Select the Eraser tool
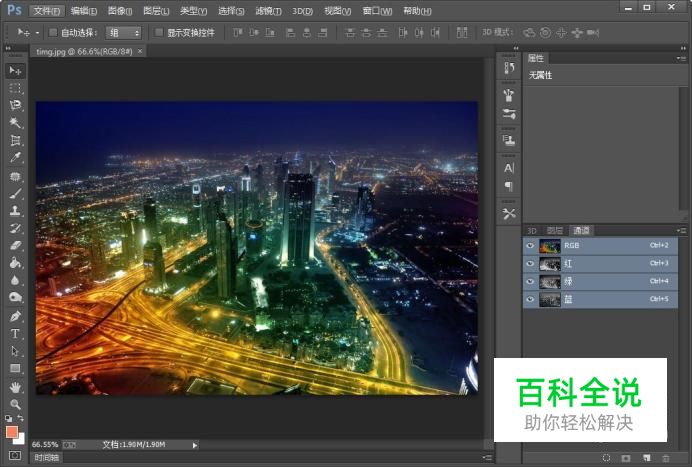Image resolution: width=692 pixels, height=467 pixels. click(x=15, y=245)
